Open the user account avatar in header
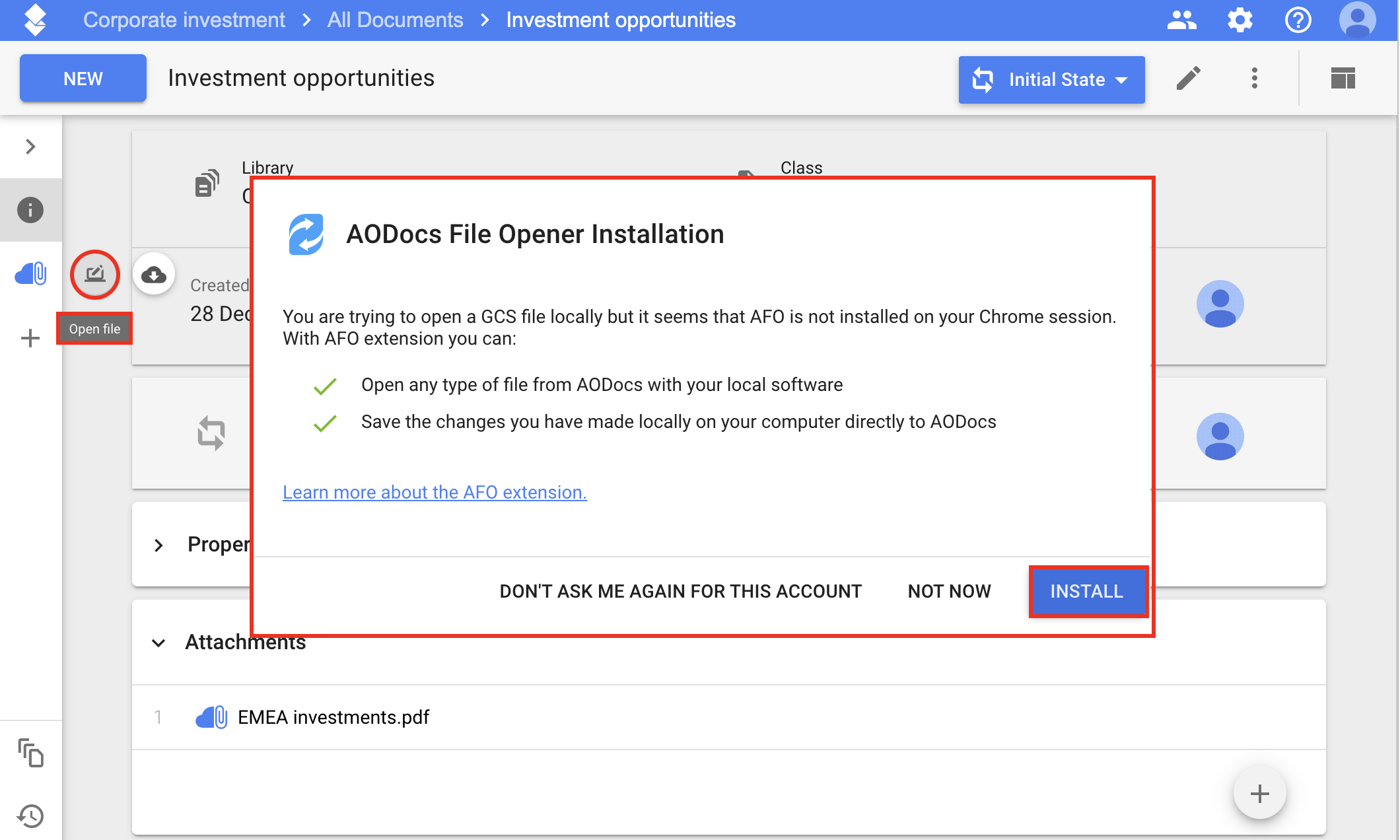The height and width of the screenshot is (840, 1400). pyautogui.click(x=1357, y=20)
